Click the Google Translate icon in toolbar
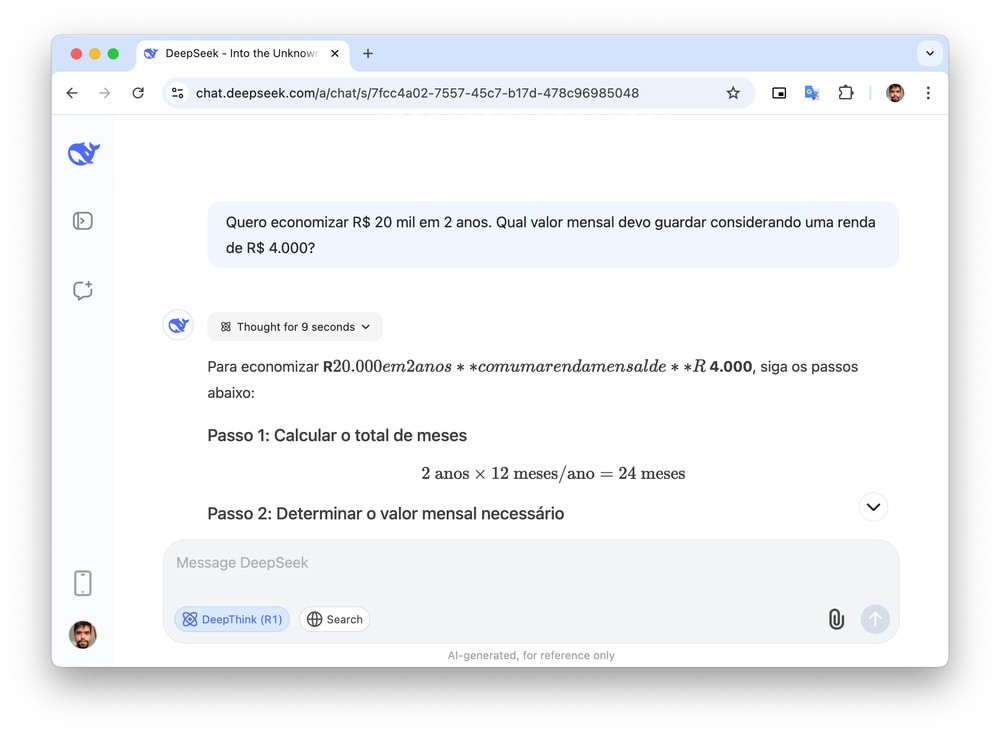Screen dimensions: 1000x735 pyautogui.click(x=812, y=93)
